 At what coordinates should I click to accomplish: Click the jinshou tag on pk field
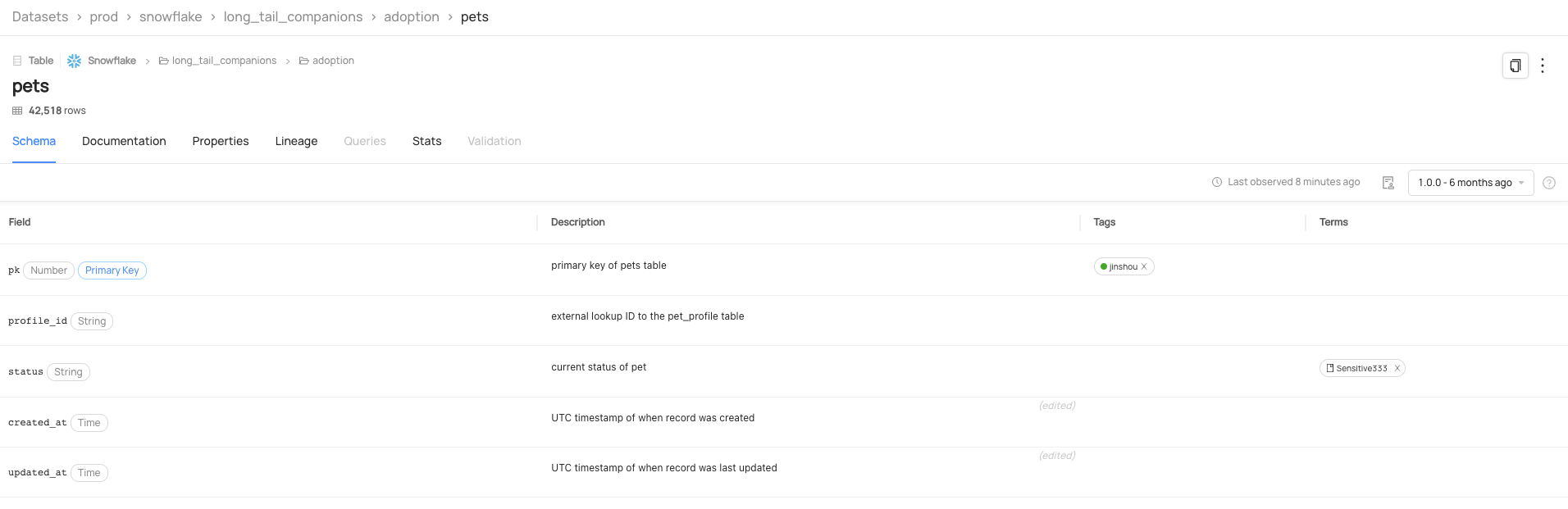(1122, 266)
